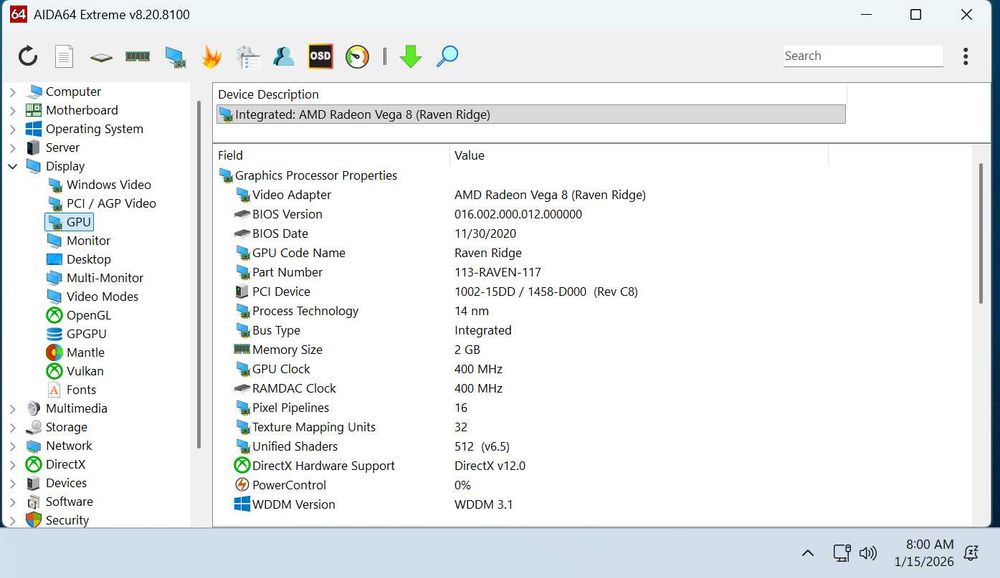
Task: Open the Report page icon
Action: [x=64, y=56]
